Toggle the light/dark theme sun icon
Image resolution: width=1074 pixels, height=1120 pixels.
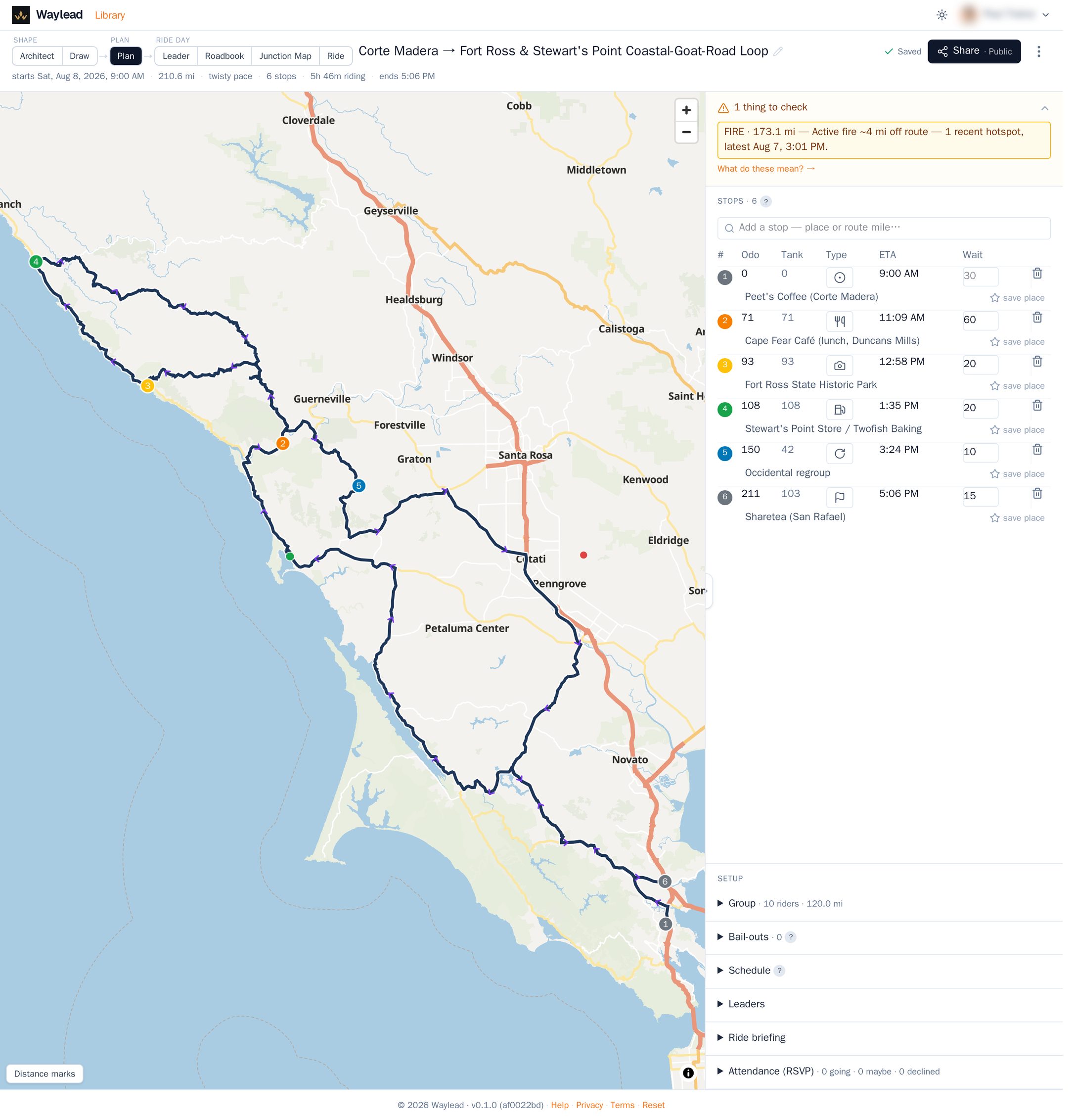942,15
